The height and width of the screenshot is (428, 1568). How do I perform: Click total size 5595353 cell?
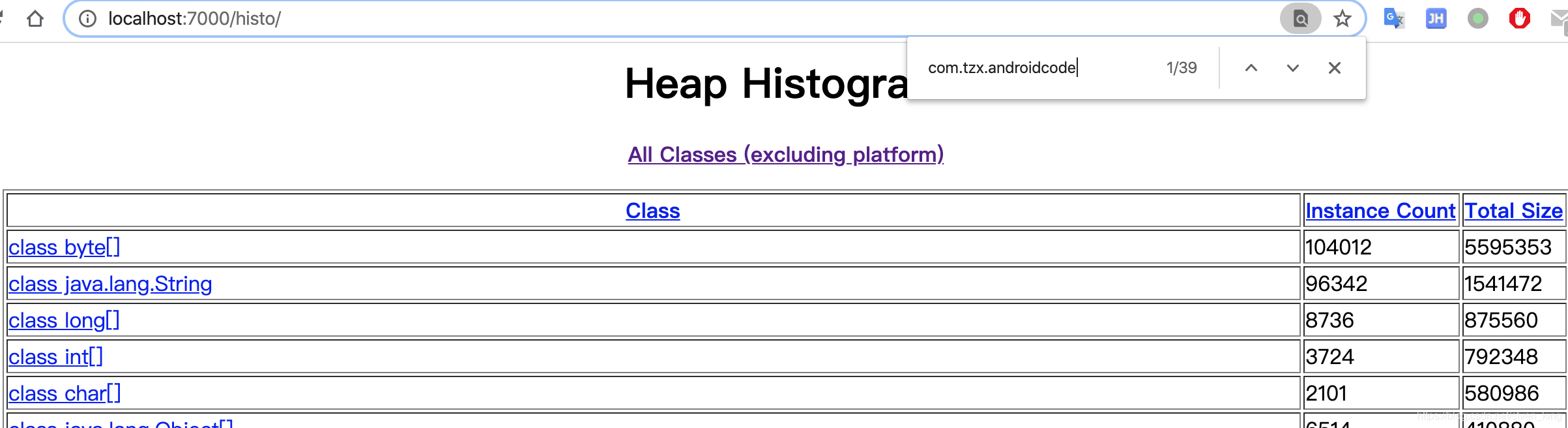coord(1513,247)
